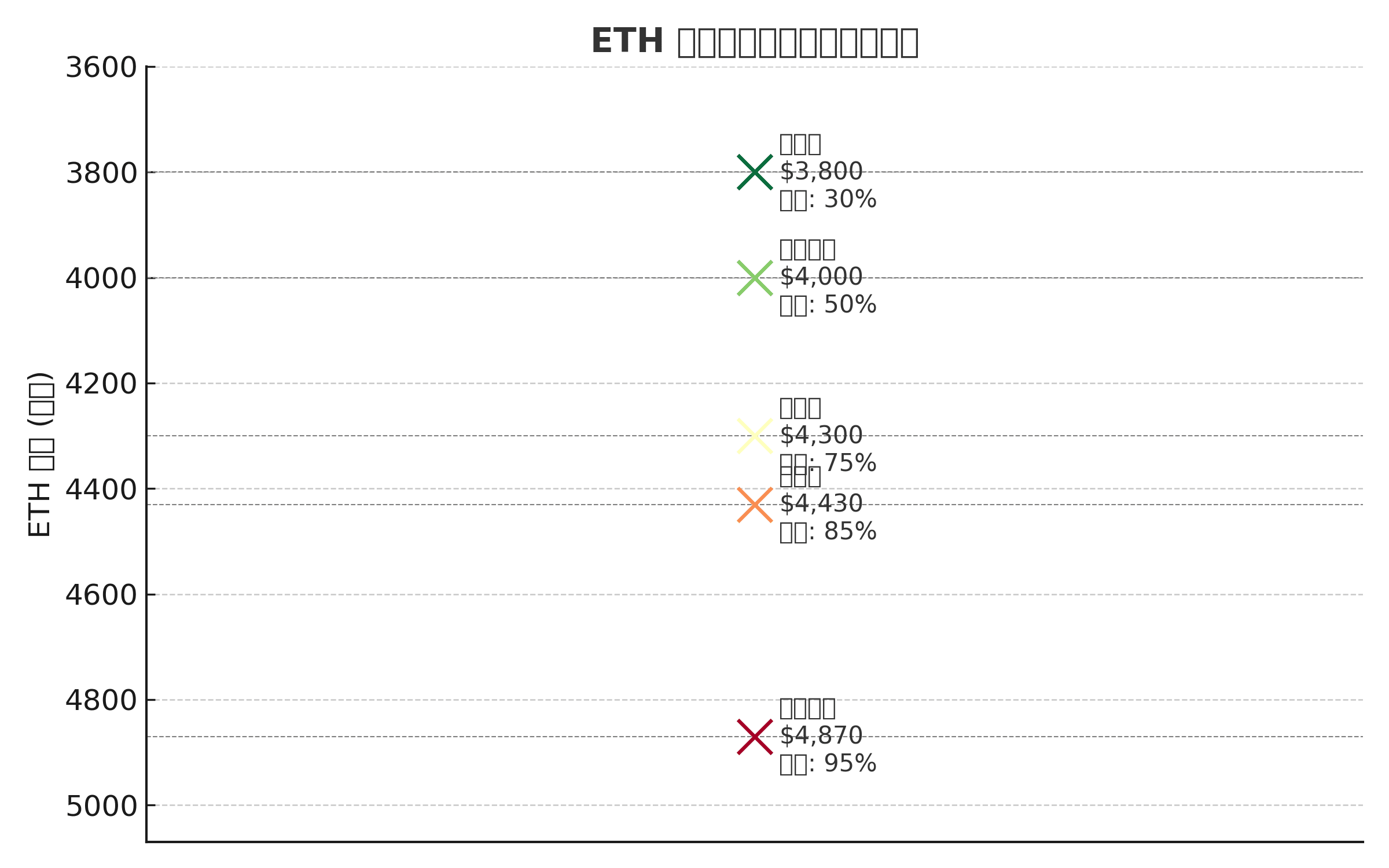
Task: Select the pale yellow X marker
Action: [x=755, y=436]
